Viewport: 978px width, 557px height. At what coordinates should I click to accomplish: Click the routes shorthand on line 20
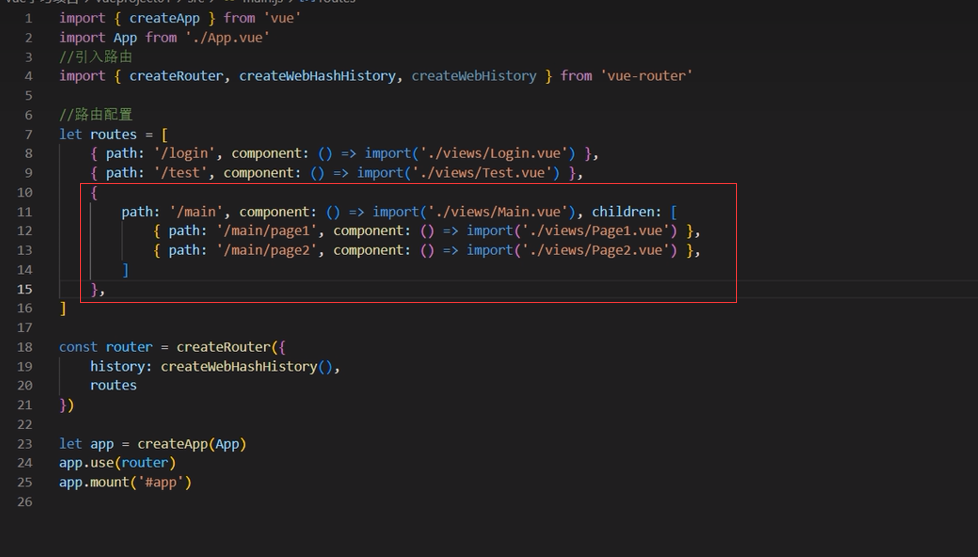click(114, 385)
